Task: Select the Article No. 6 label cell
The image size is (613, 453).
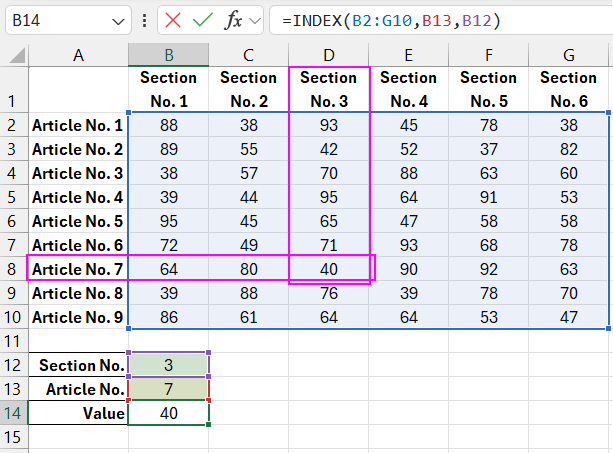Action: (78, 245)
